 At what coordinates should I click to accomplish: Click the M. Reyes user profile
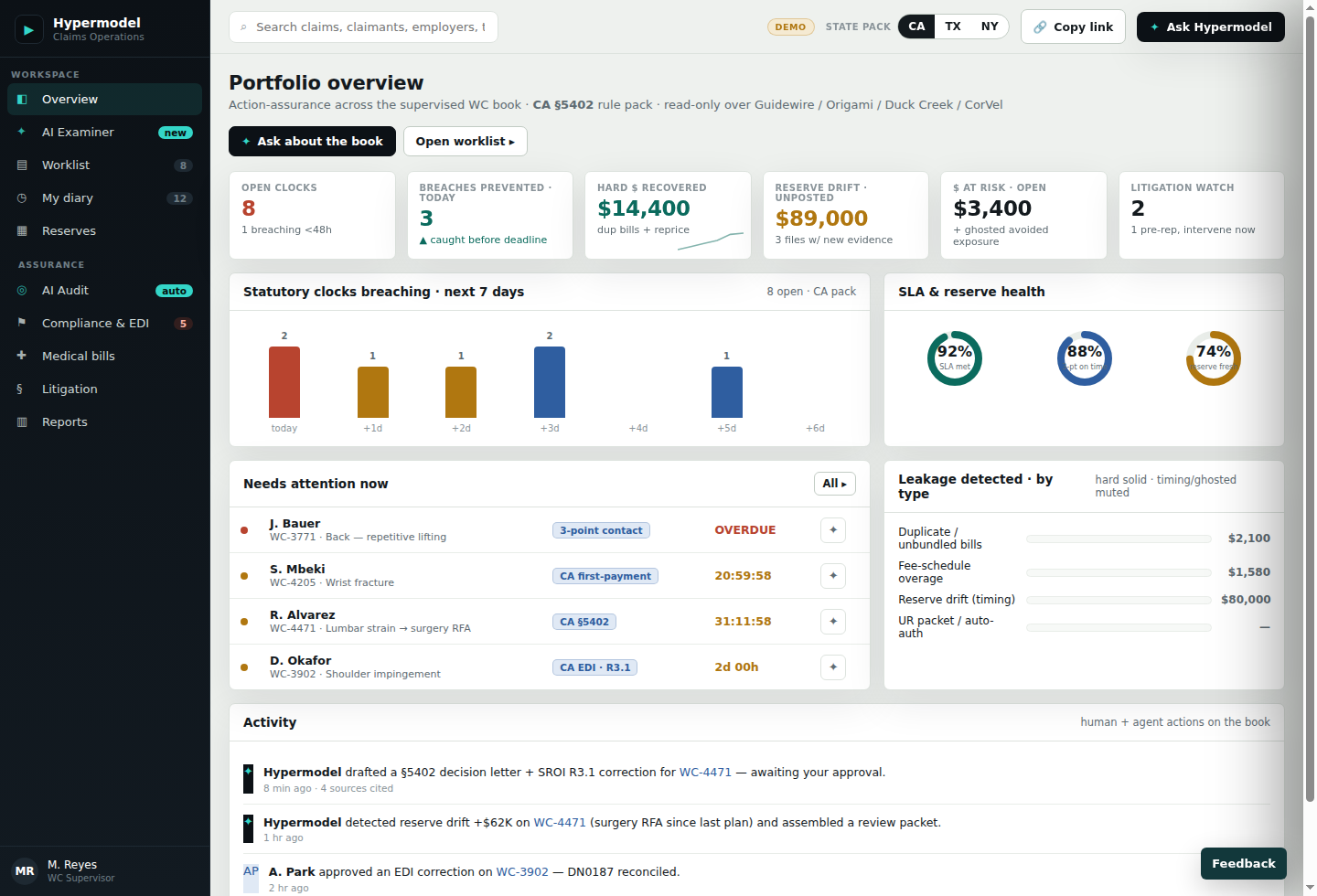(x=104, y=871)
